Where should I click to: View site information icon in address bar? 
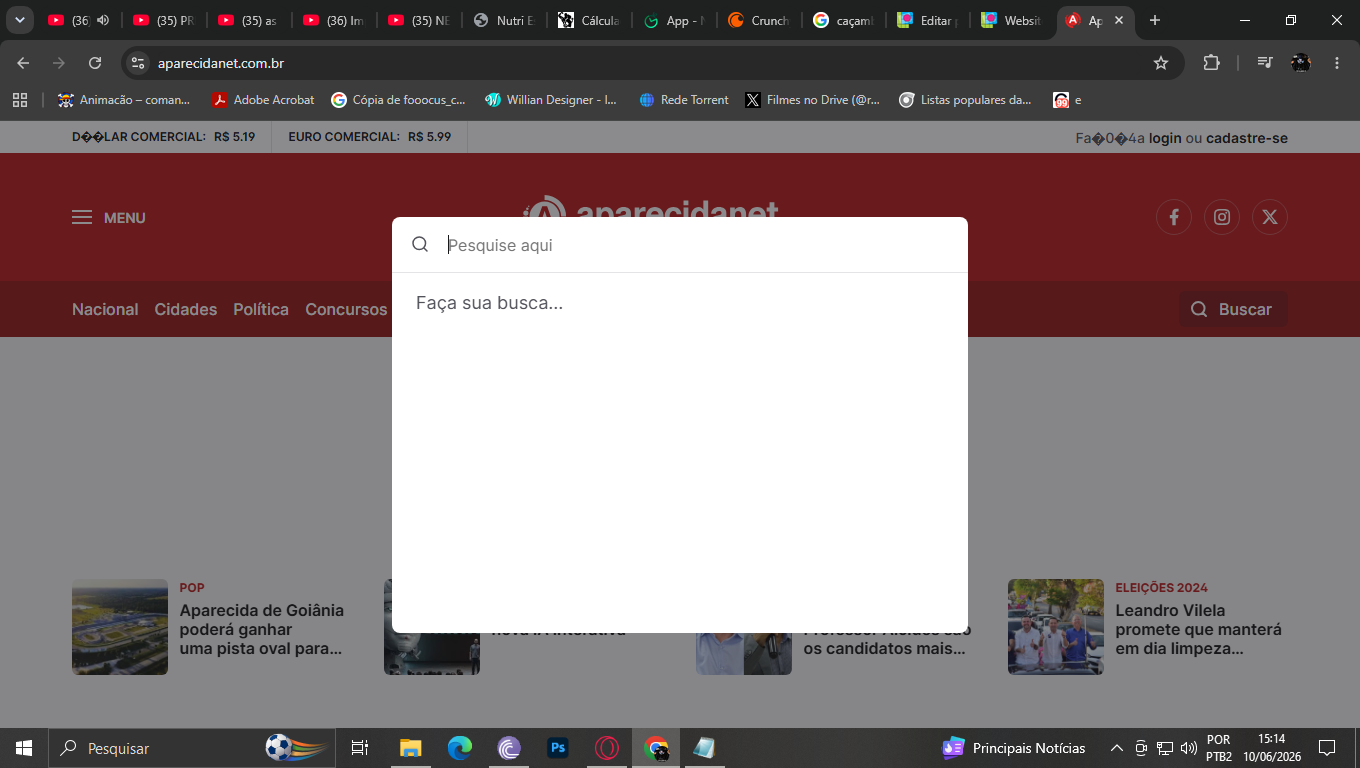tap(138, 63)
